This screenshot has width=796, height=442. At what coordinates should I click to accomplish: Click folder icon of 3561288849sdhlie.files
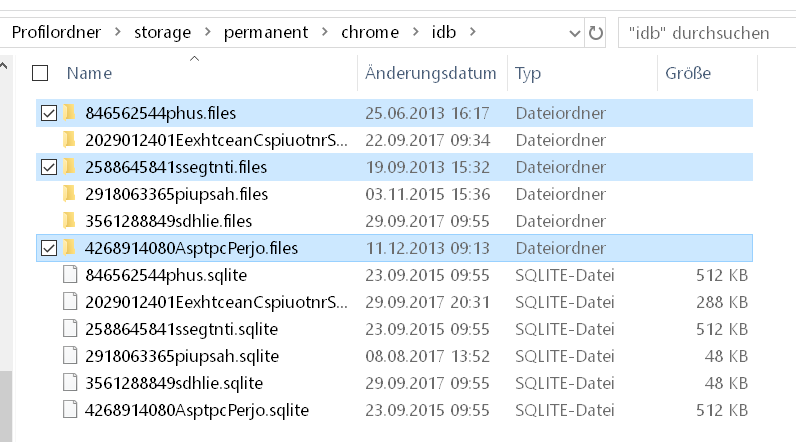70,220
